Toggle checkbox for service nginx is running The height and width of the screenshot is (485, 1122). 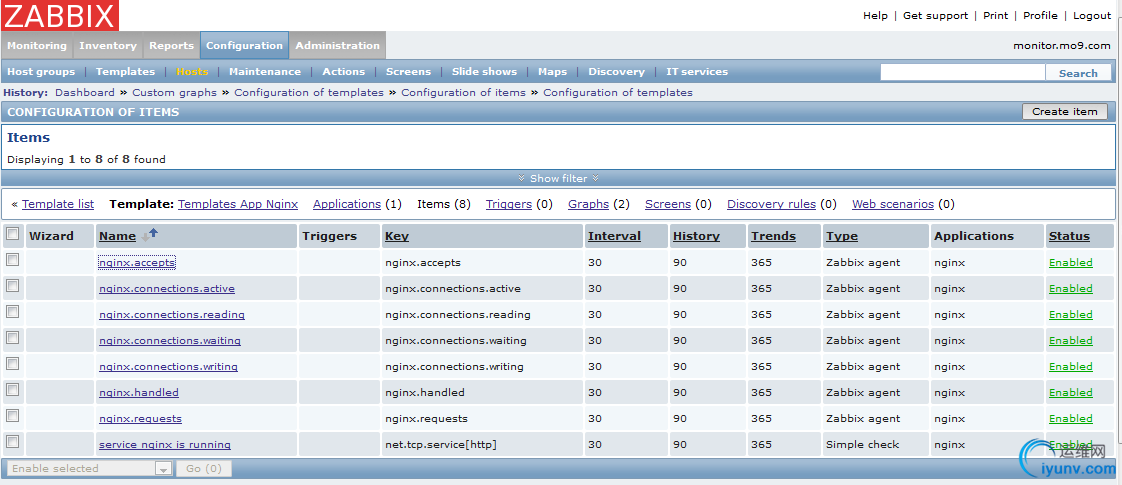13,441
